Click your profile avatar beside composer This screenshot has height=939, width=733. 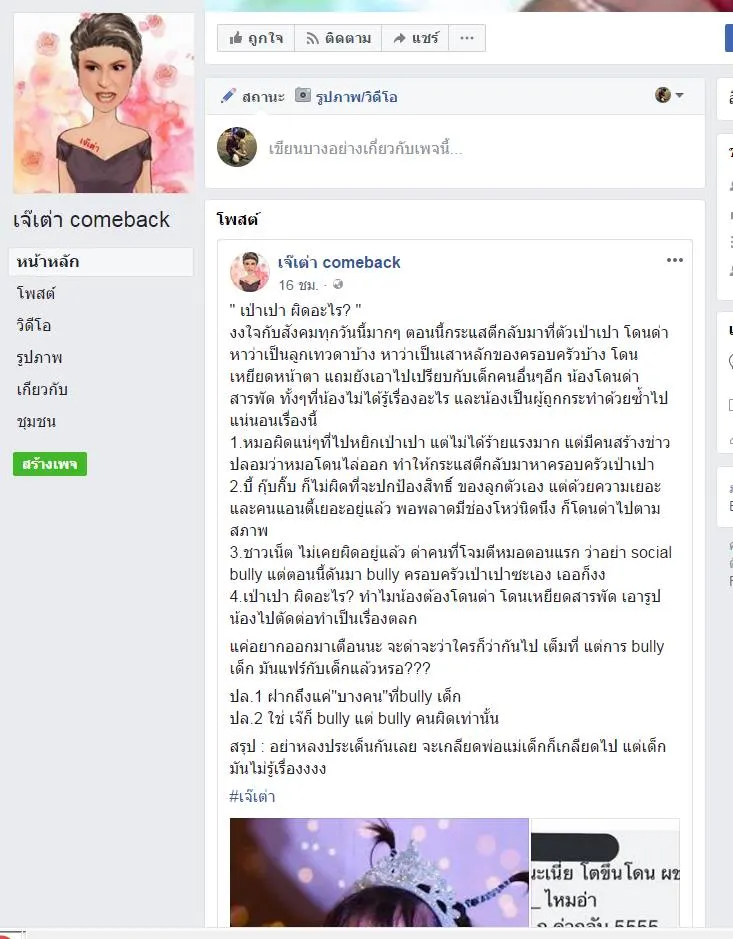pos(237,147)
